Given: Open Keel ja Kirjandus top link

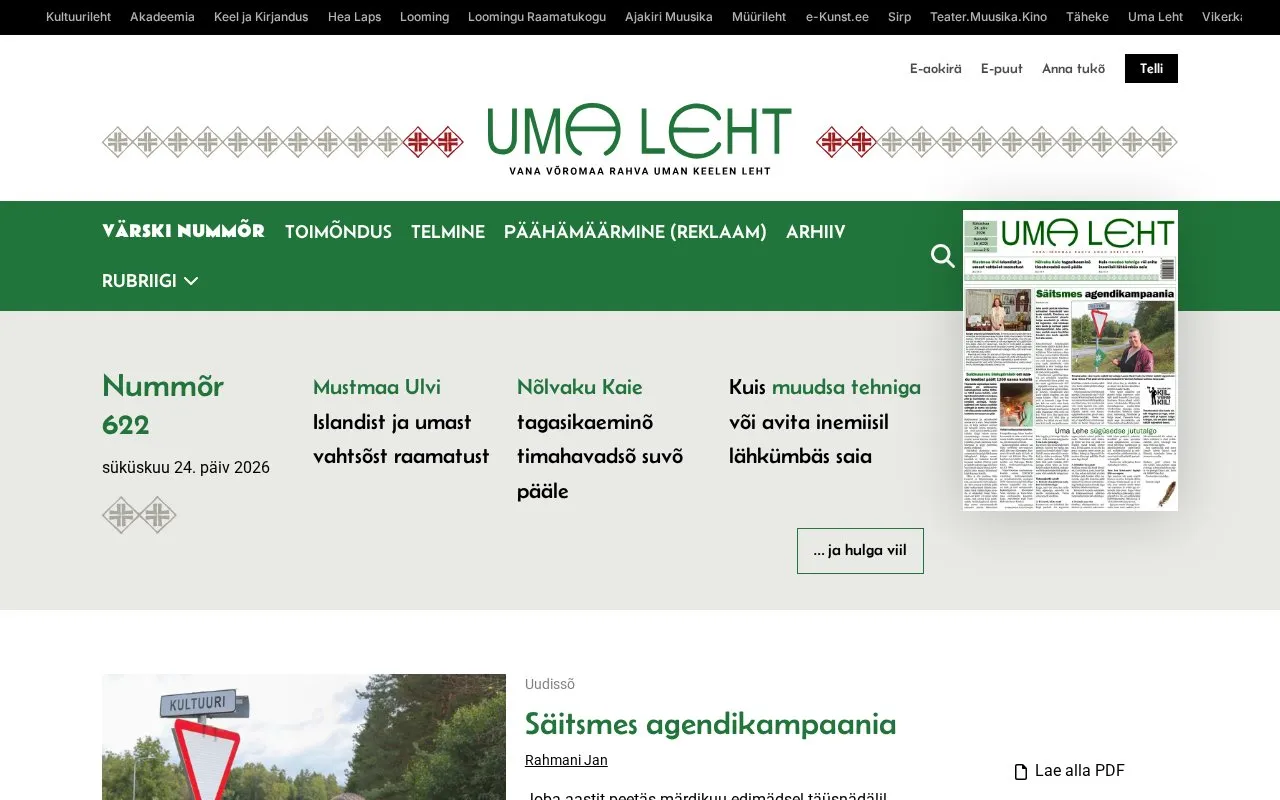Looking at the screenshot, I should [261, 17].
